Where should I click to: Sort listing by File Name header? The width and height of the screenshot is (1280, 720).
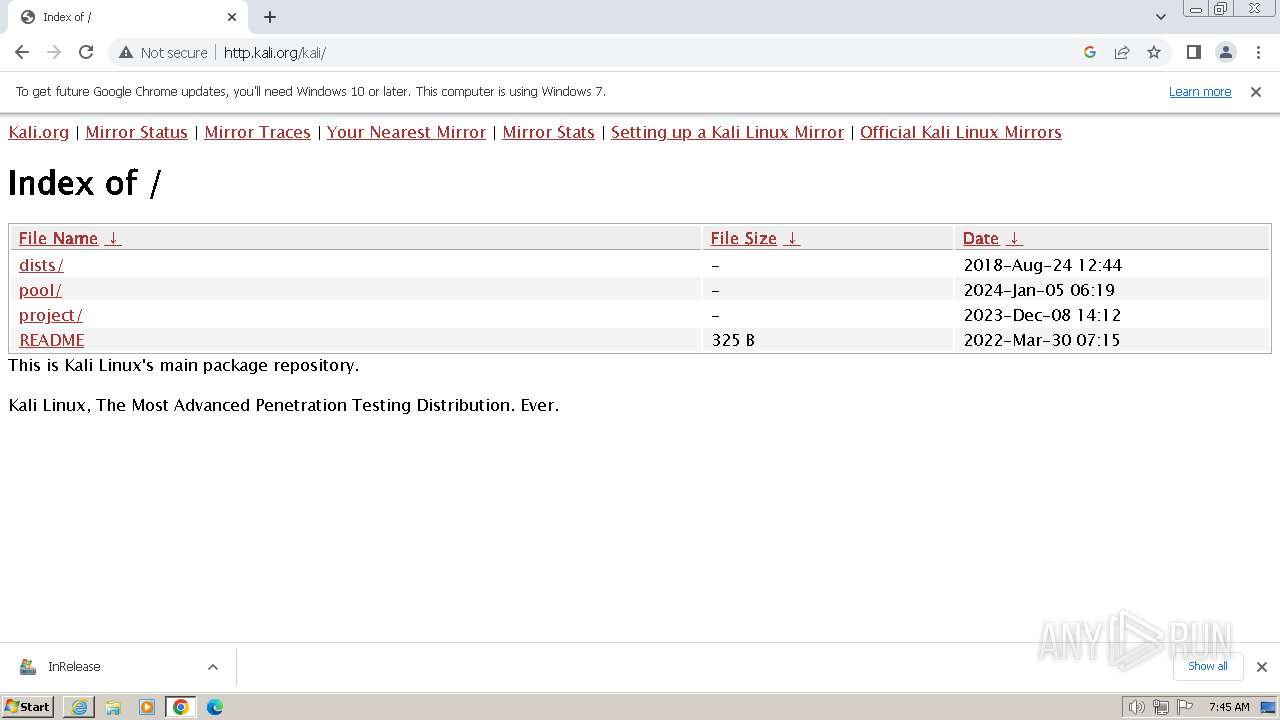pyautogui.click(x=58, y=238)
